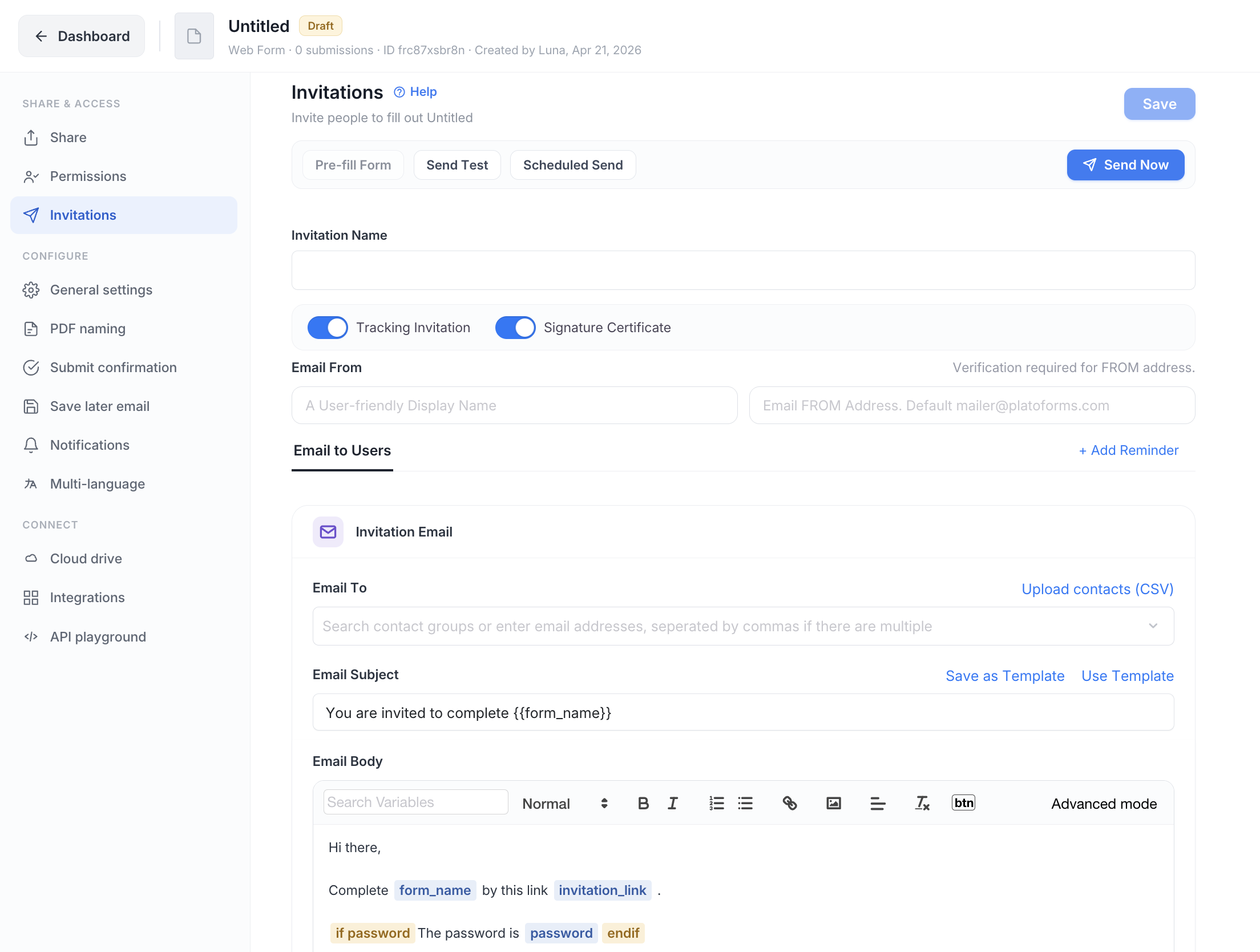Click the form document icon beside Untitled
1260x952 pixels.
coord(194,36)
